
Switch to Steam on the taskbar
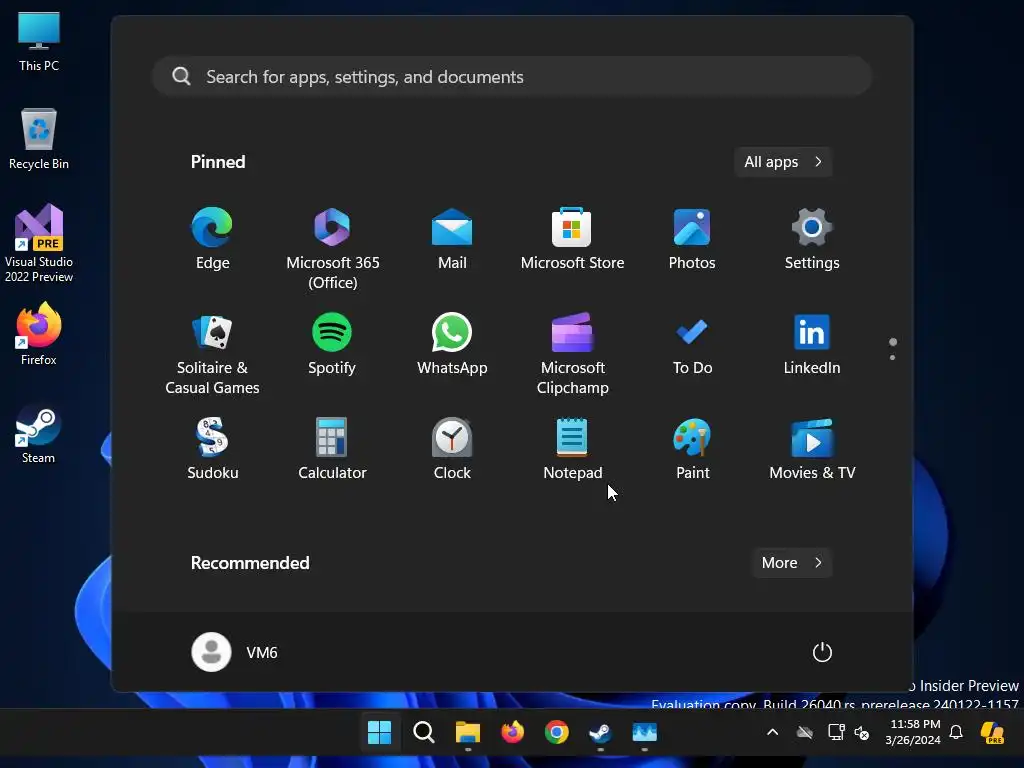600,733
